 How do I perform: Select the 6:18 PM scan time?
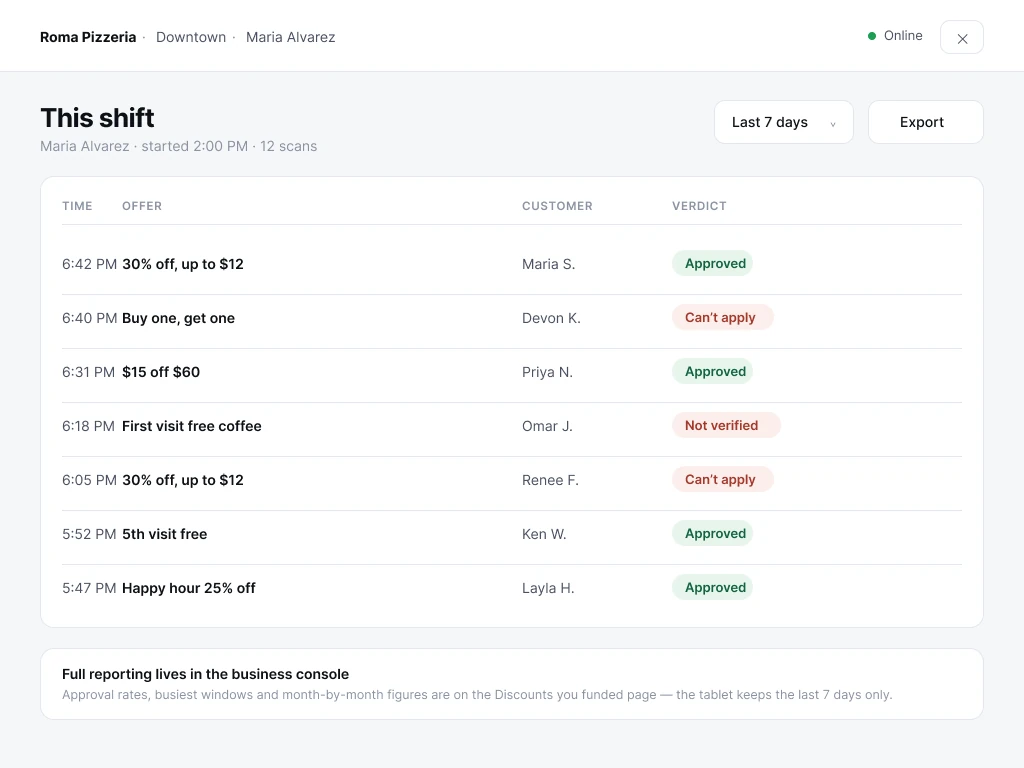(x=88, y=426)
